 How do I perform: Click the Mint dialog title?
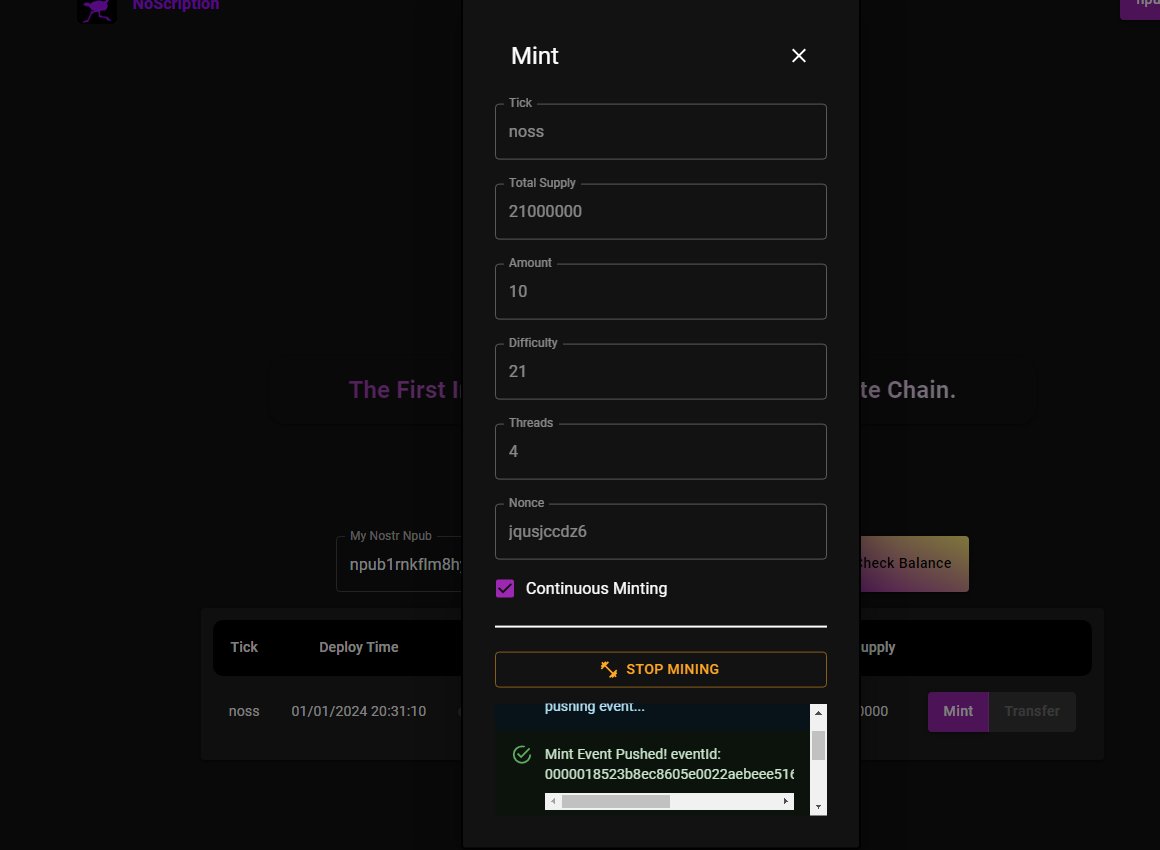[x=535, y=55]
